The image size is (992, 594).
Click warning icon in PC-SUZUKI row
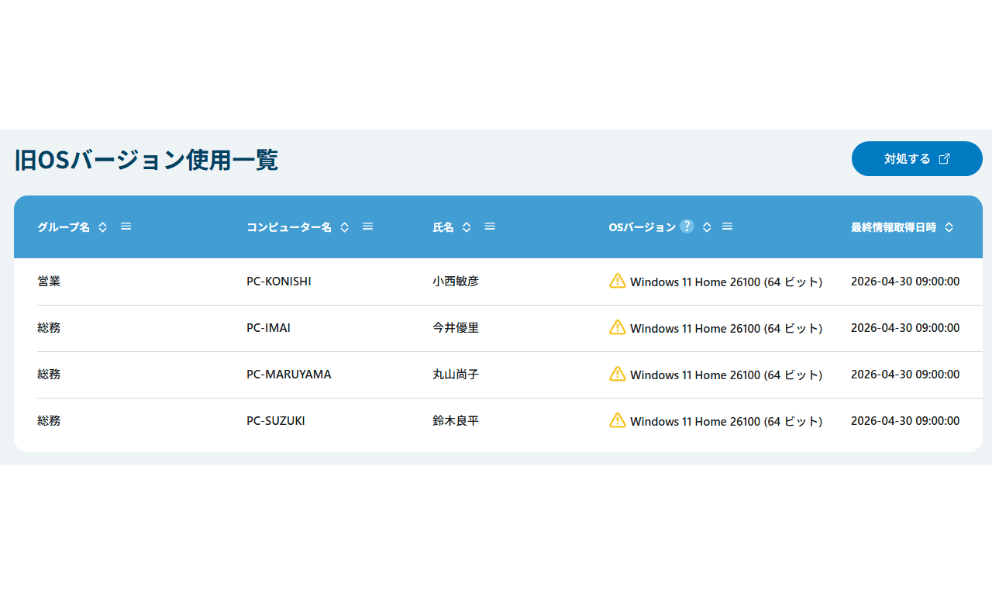coord(617,420)
